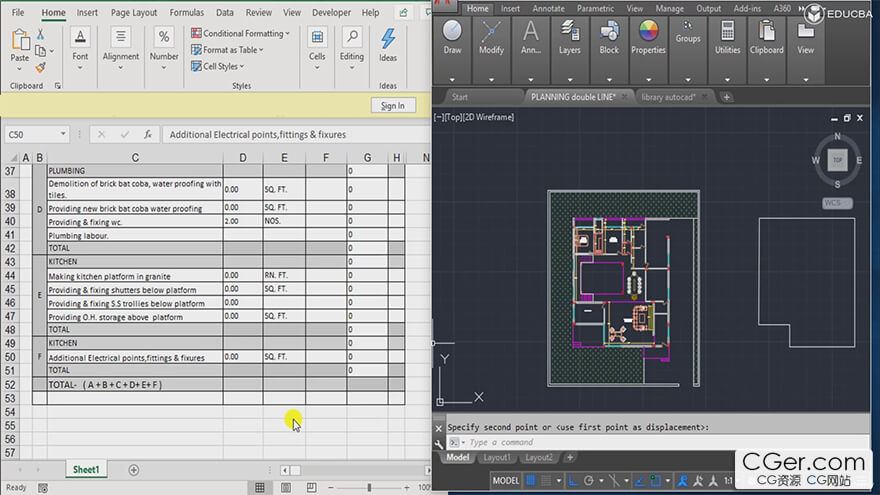The height and width of the screenshot is (495, 880).
Task: Expand Format as Table dropdown
Action: pyautogui.click(x=261, y=50)
